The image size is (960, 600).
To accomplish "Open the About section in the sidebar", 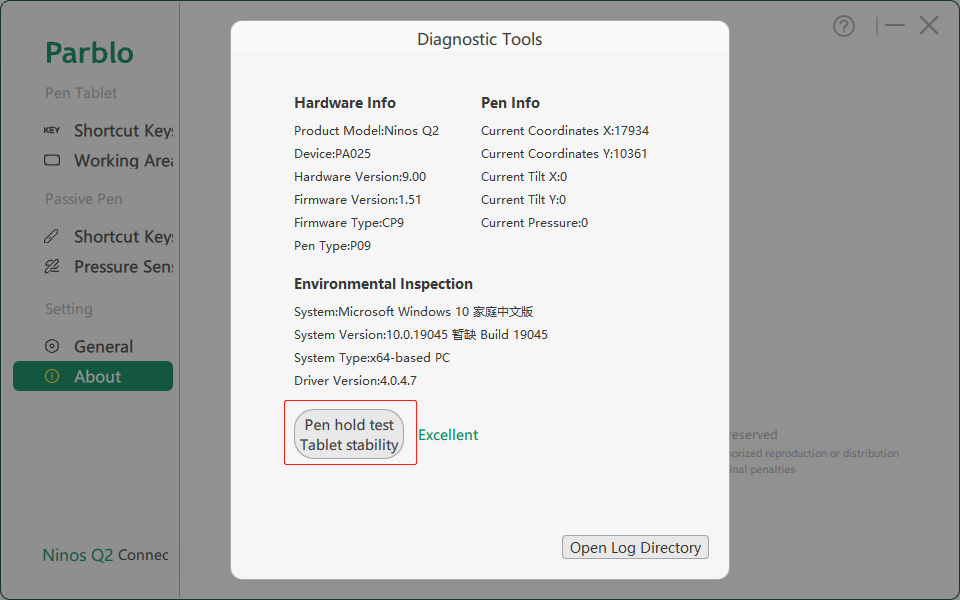I will pos(93,376).
